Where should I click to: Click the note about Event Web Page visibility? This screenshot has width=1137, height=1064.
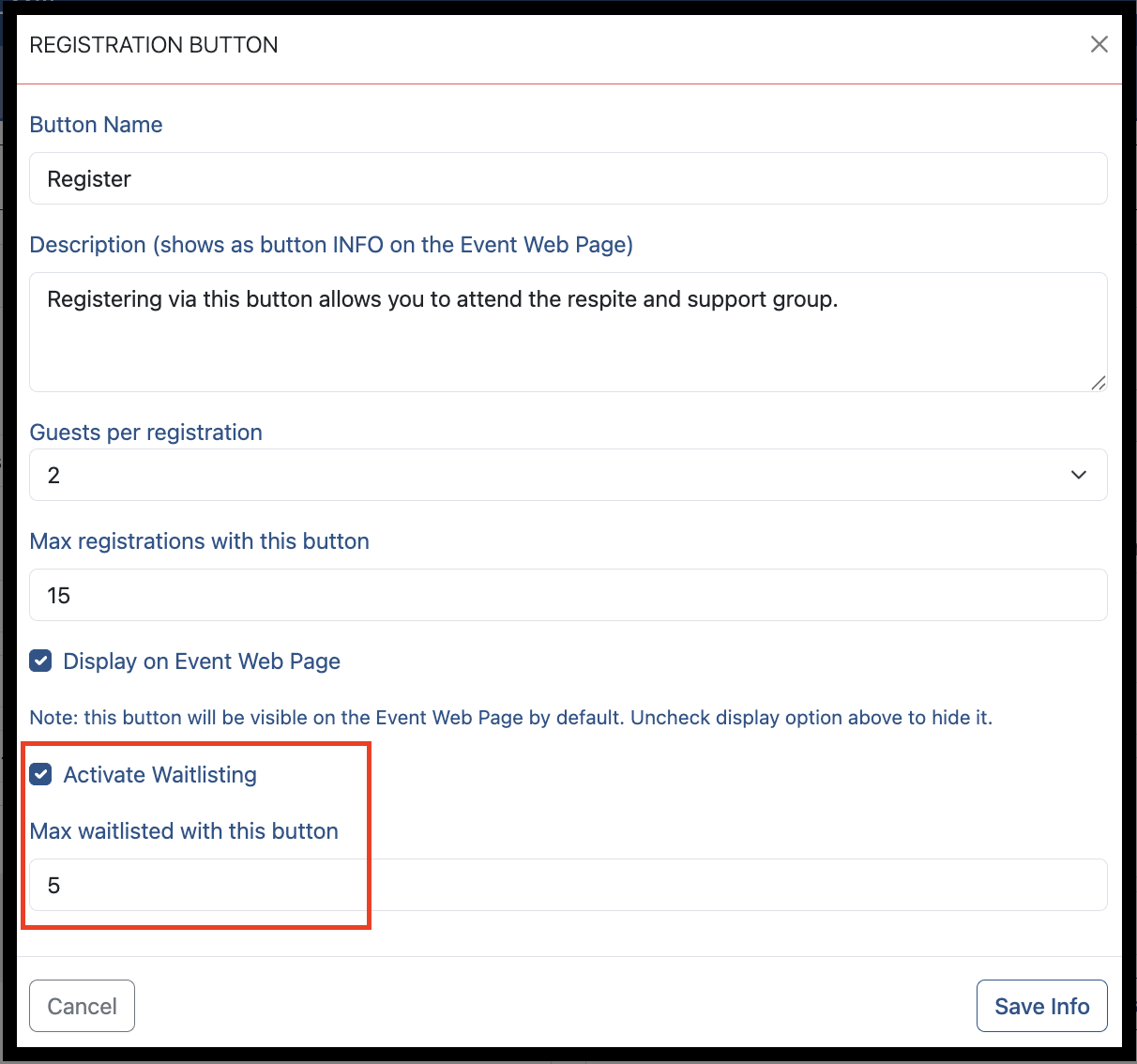coord(511,718)
